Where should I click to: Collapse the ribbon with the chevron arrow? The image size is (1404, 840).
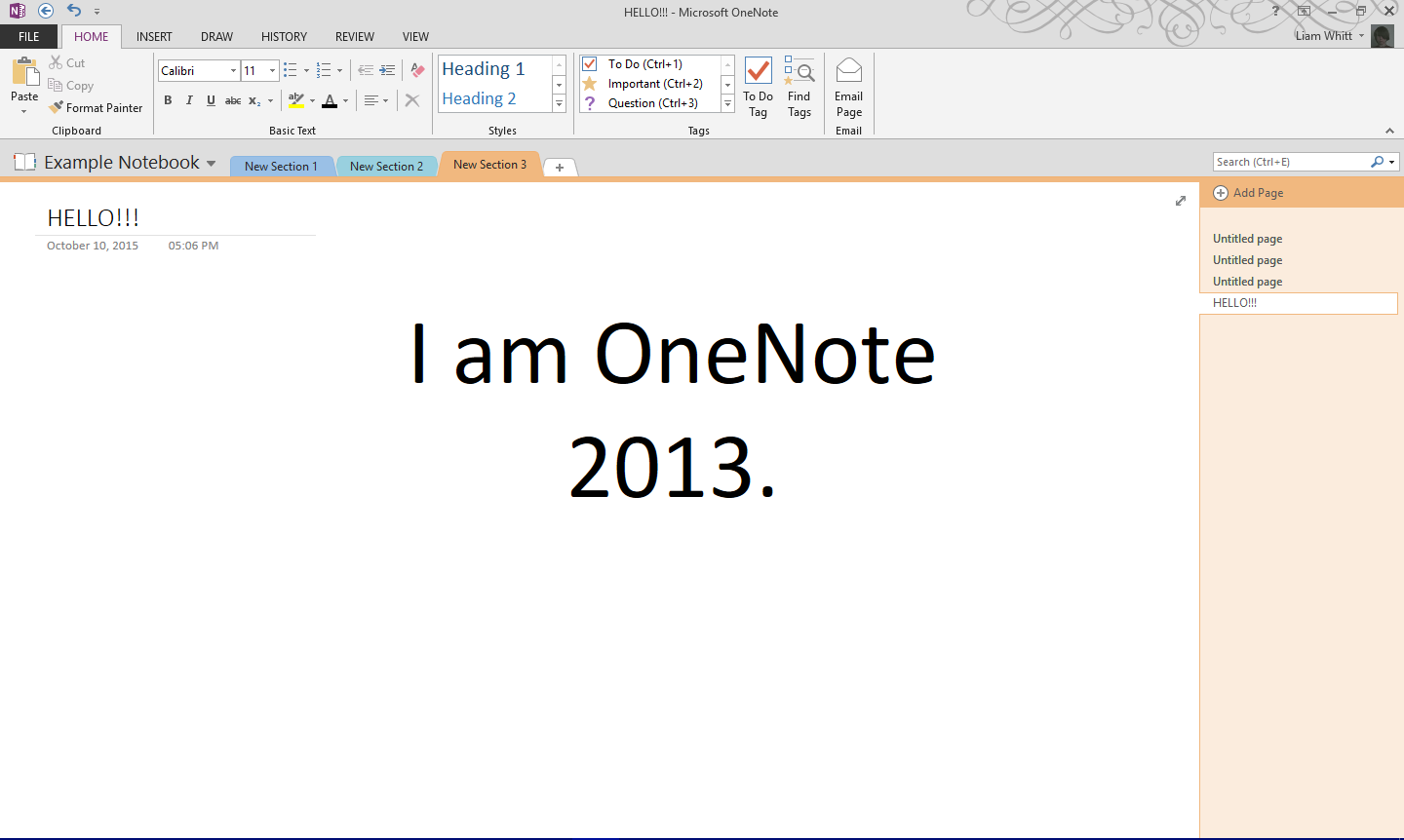[1389, 130]
